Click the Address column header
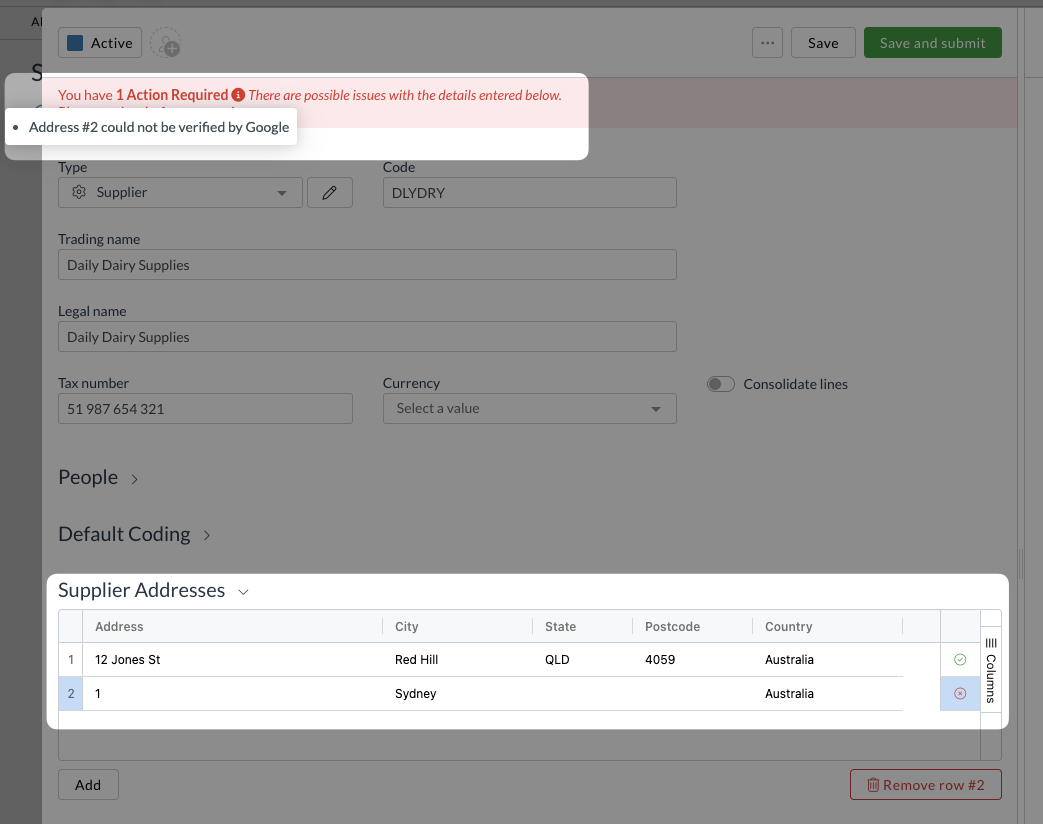 (233, 626)
